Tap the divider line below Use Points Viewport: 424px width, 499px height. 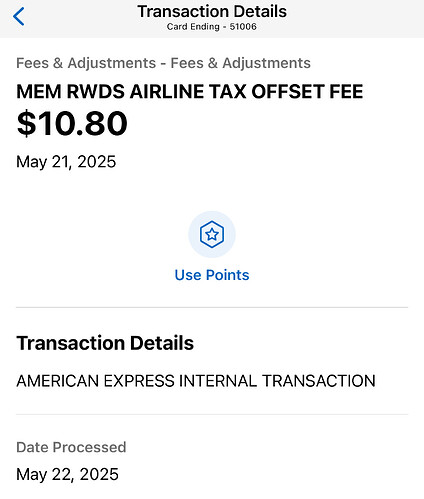pyautogui.click(x=212, y=307)
